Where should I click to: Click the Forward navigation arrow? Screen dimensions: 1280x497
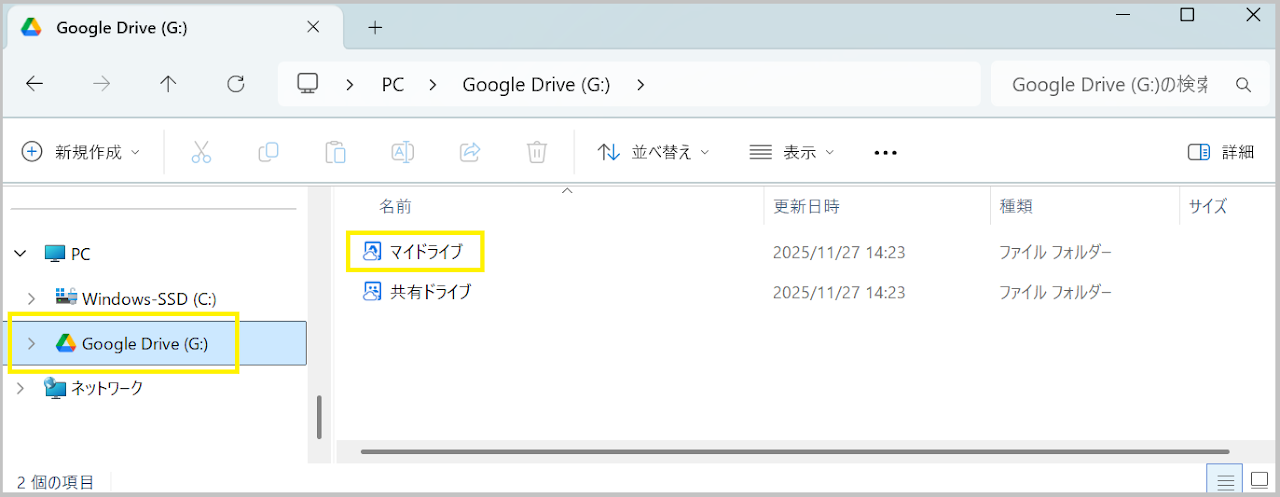pos(102,85)
